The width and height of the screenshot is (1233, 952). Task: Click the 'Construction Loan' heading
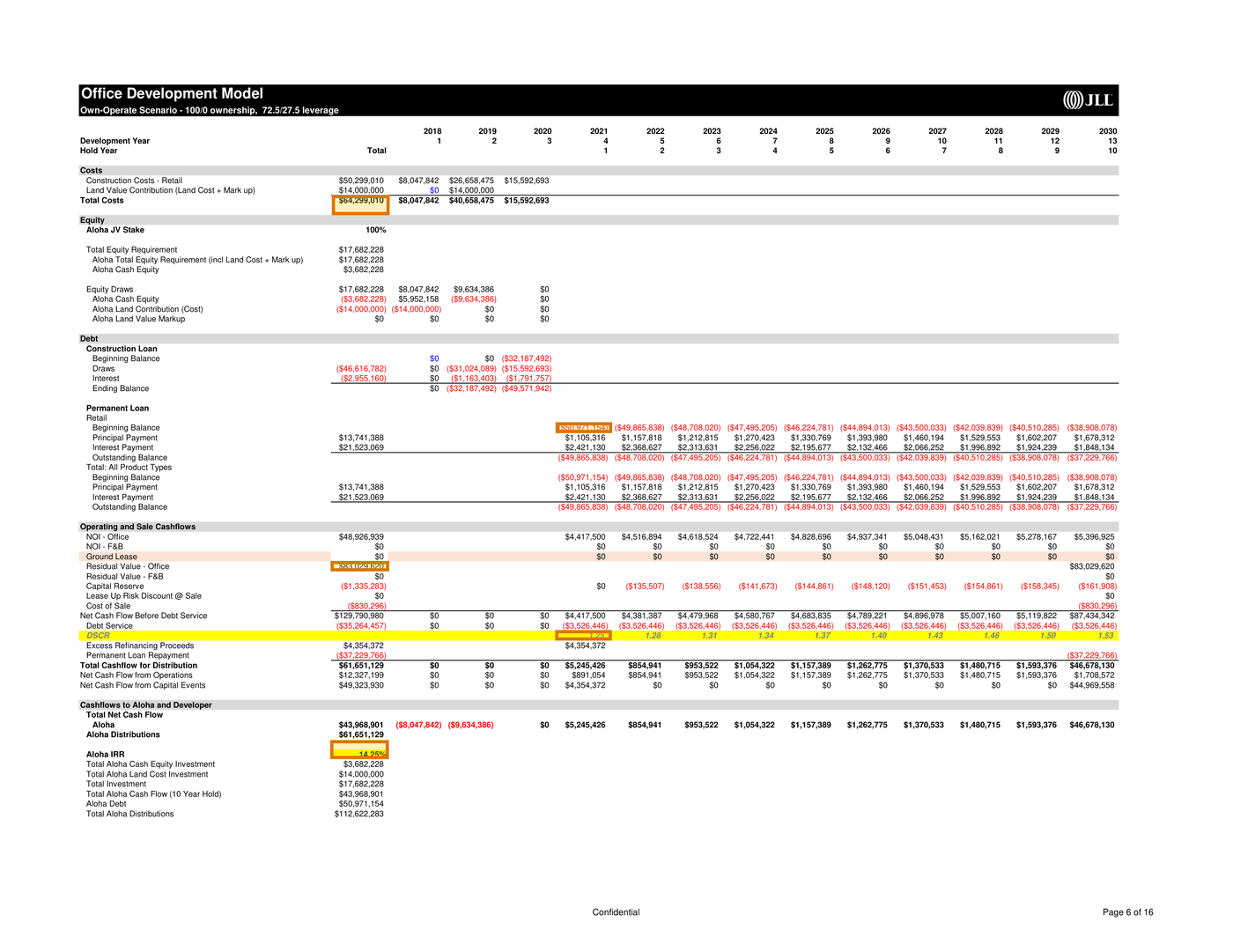coord(122,349)
